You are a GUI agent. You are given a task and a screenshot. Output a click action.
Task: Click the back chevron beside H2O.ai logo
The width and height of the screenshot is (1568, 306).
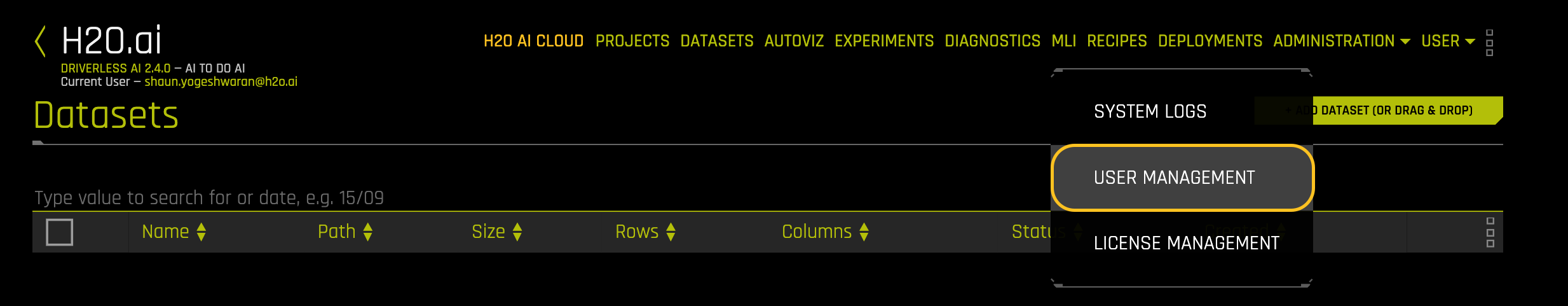pos(40,42)
